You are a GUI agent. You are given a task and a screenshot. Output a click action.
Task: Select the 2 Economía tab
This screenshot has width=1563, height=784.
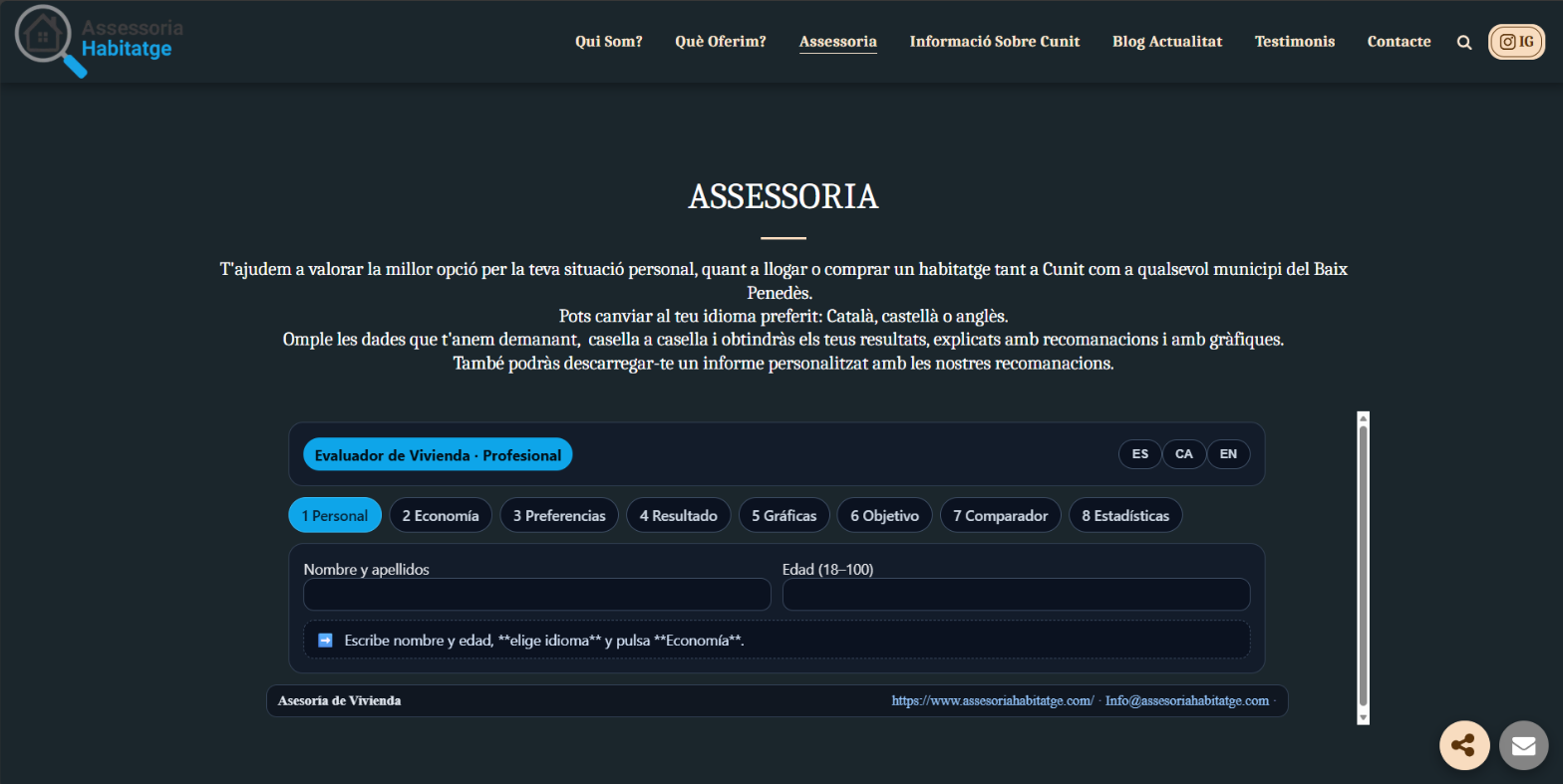tap(440, 516)
